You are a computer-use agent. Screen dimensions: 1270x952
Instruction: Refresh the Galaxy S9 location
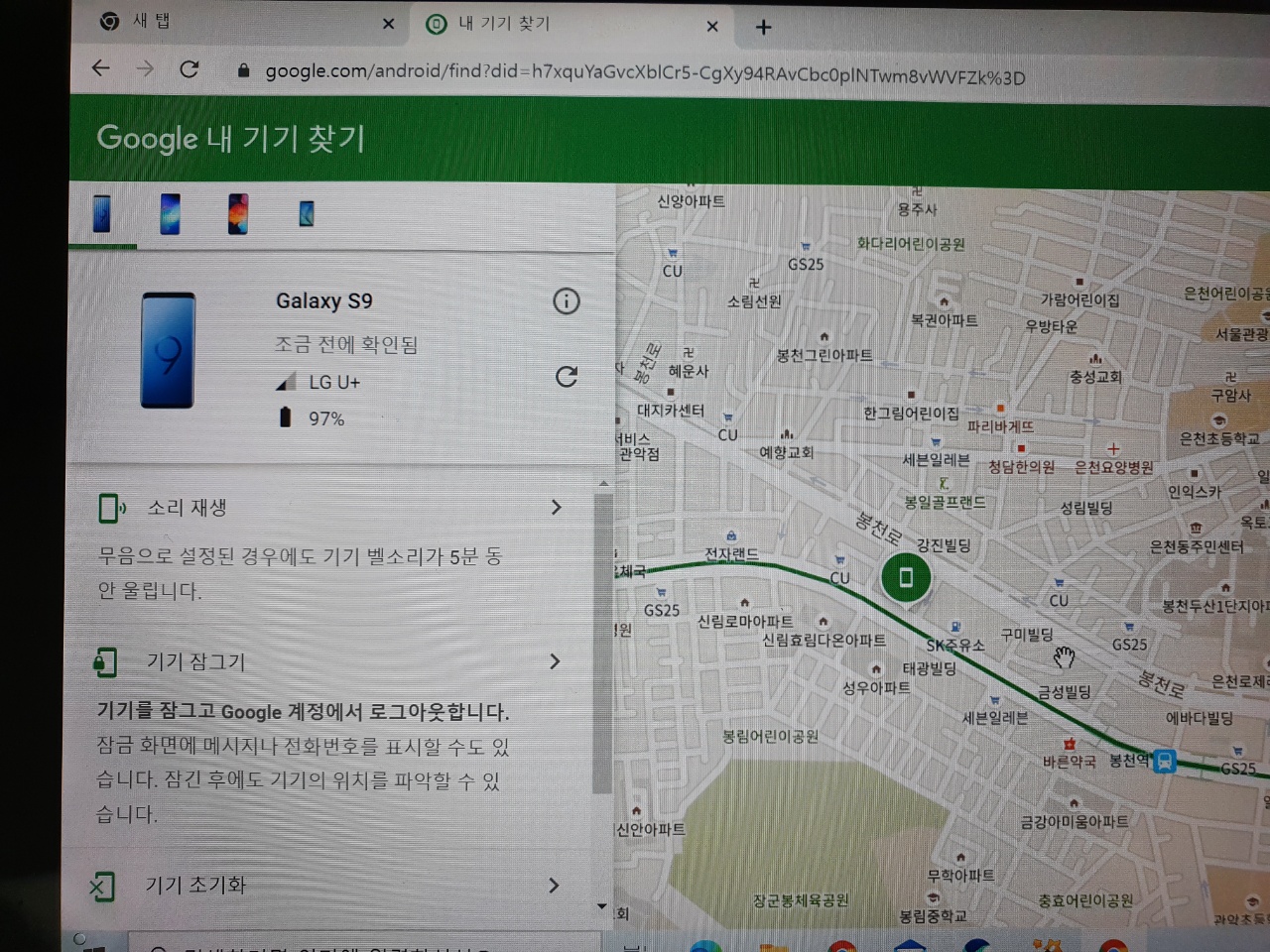pyautogui.click(x=566, y=377)
